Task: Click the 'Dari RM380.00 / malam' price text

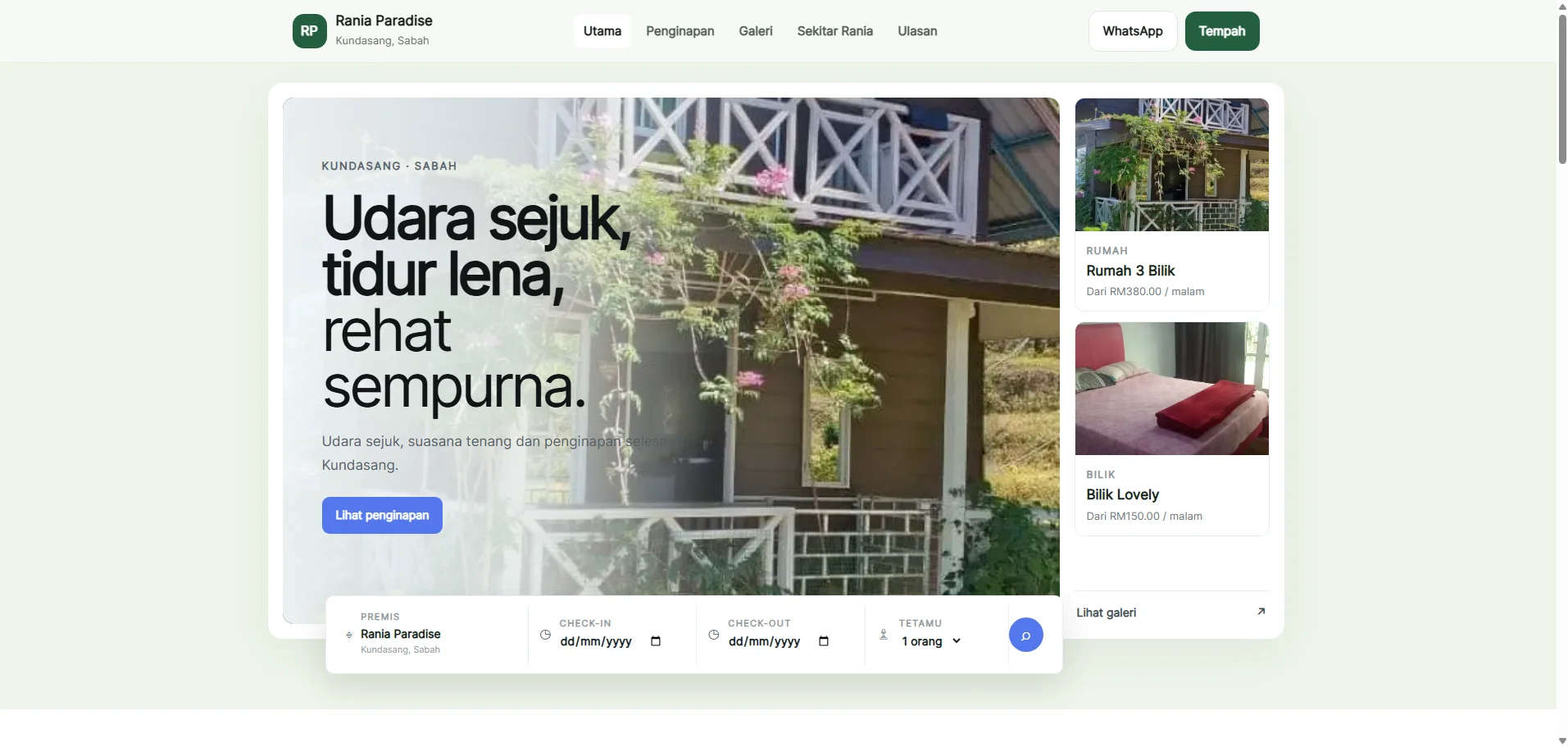Action: [1145, 292]
